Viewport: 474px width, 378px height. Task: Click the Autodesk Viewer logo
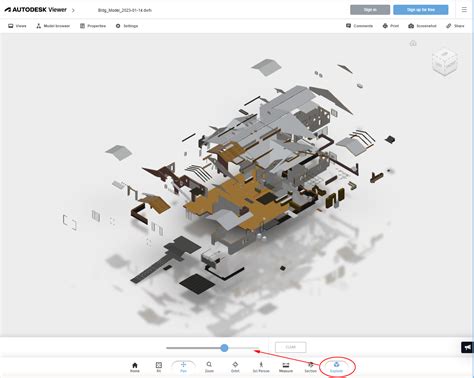(x=35, y=10)
